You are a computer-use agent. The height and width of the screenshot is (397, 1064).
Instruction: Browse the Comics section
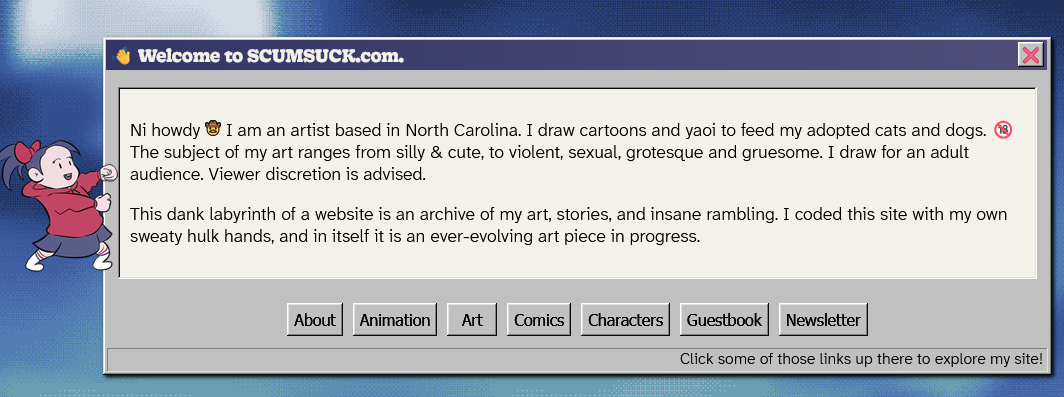point(539,320)
